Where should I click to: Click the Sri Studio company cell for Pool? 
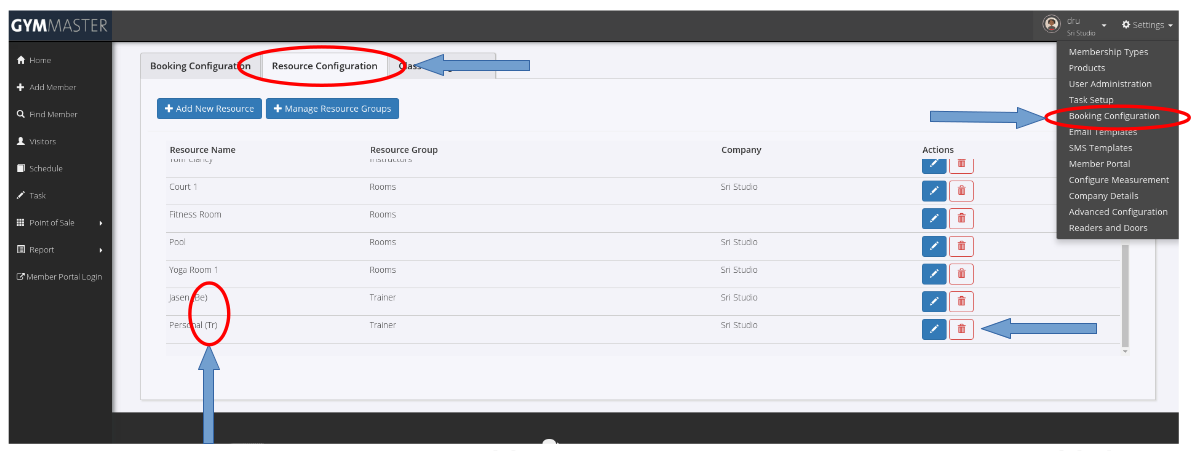(739, 242)
